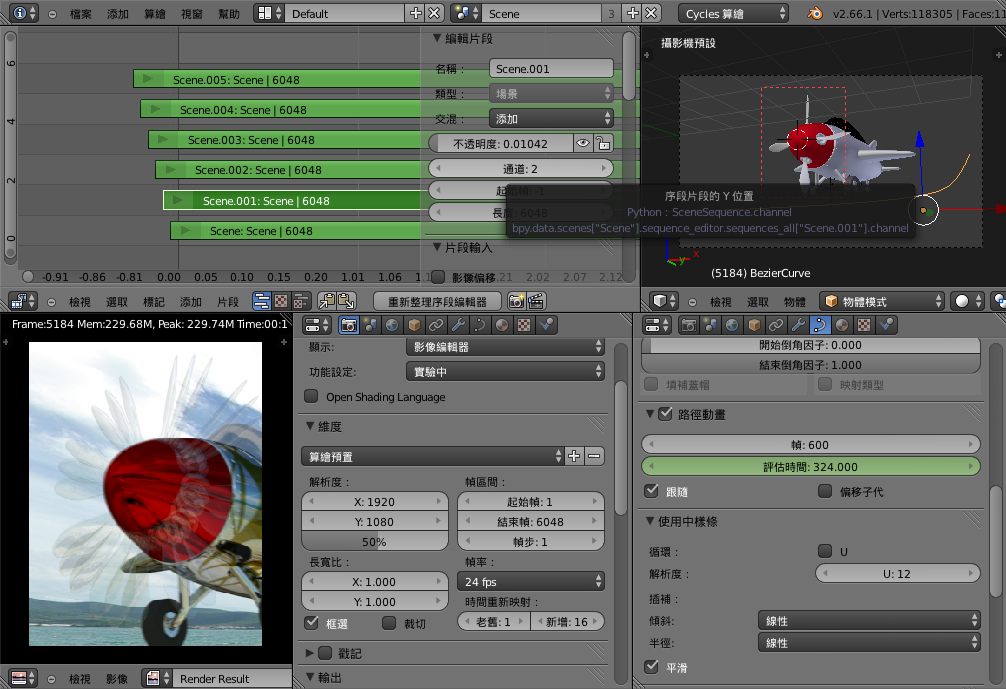This screenshot has width=1006, height=689.
Task: Open the Render tab in the middle properties panel
Action: coord(348,325)
